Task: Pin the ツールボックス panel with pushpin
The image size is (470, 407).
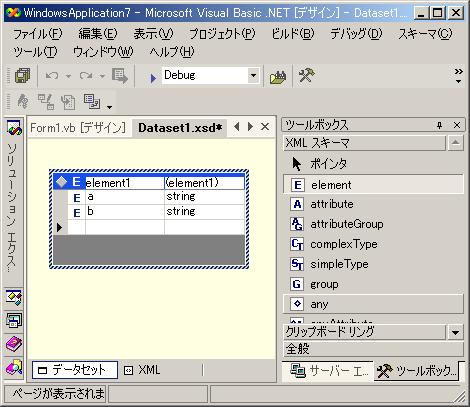Action: coord(439,125)
